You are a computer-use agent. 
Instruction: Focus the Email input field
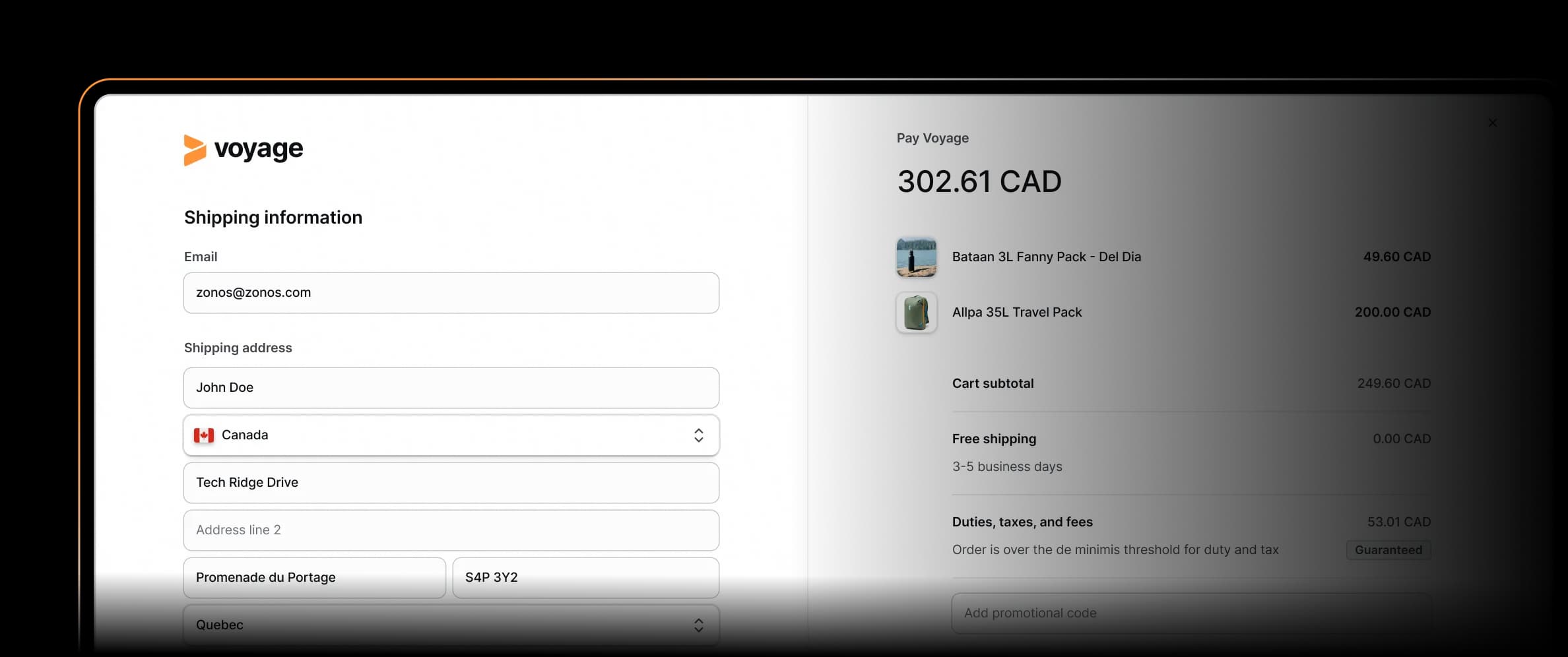(x=451, y=293)
